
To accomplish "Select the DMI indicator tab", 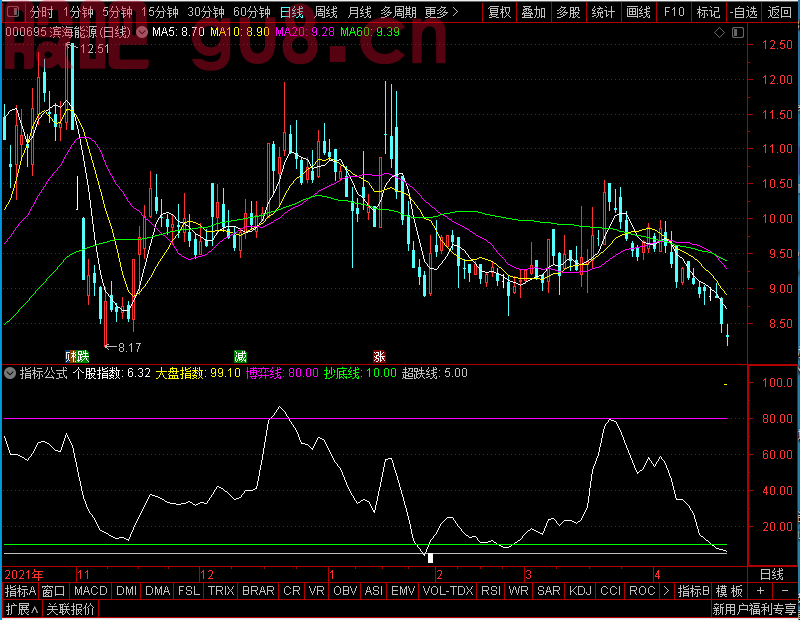I will [x=126, y=591].
